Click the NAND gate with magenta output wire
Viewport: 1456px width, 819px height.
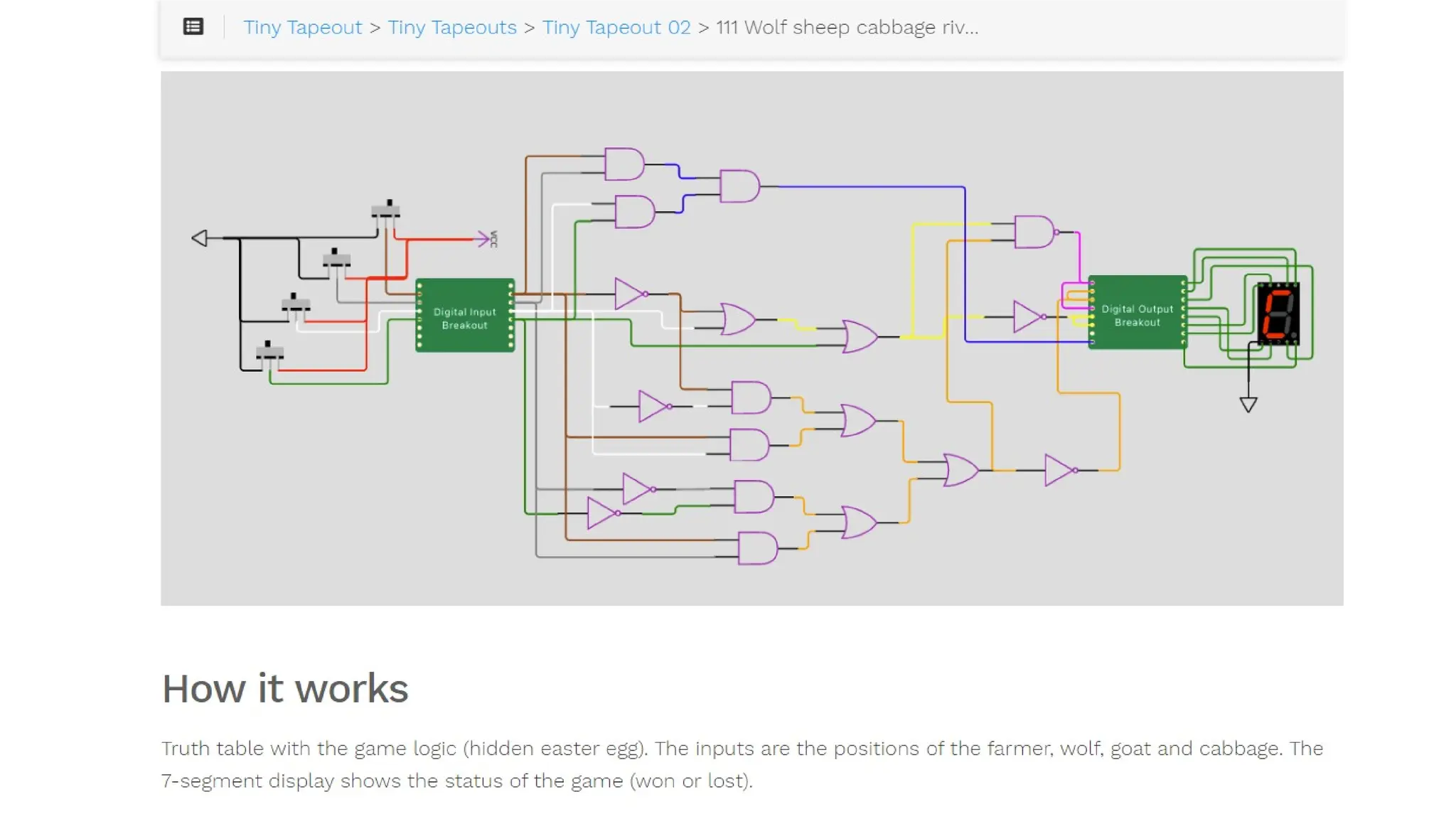click(x=1034, y=232)
